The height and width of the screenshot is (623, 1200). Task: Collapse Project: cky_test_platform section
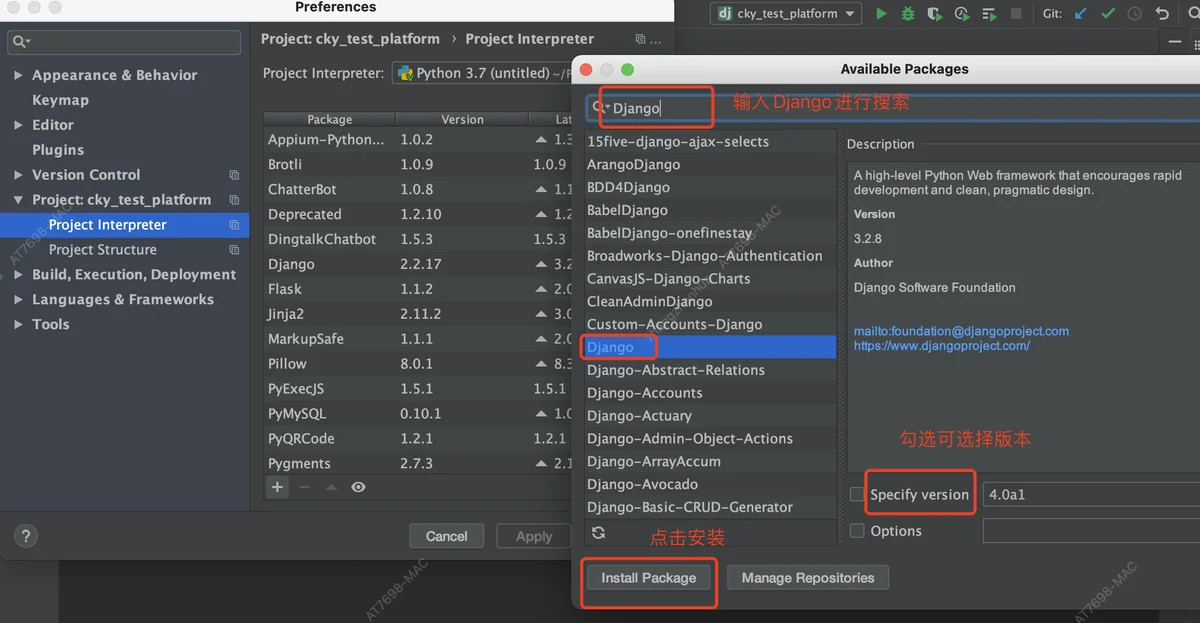pos(18,200)
